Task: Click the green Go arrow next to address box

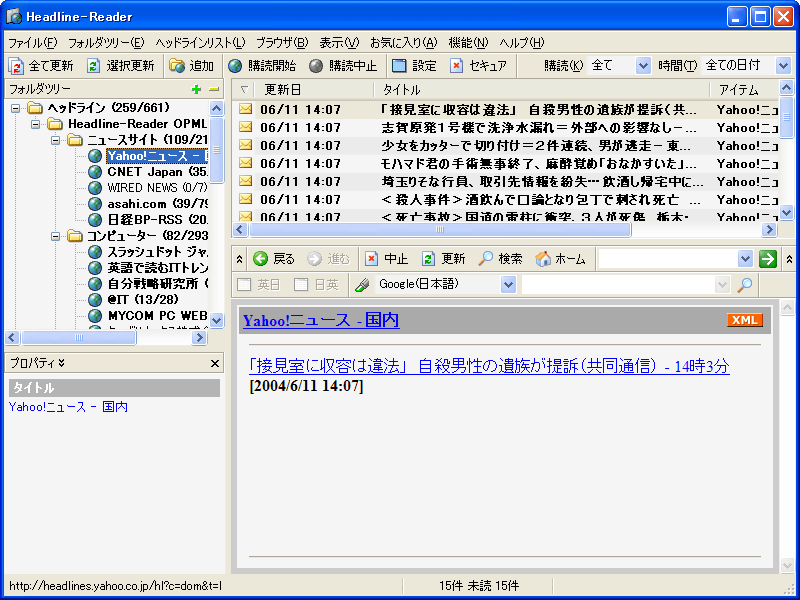Action: click(x=767, y=259)
